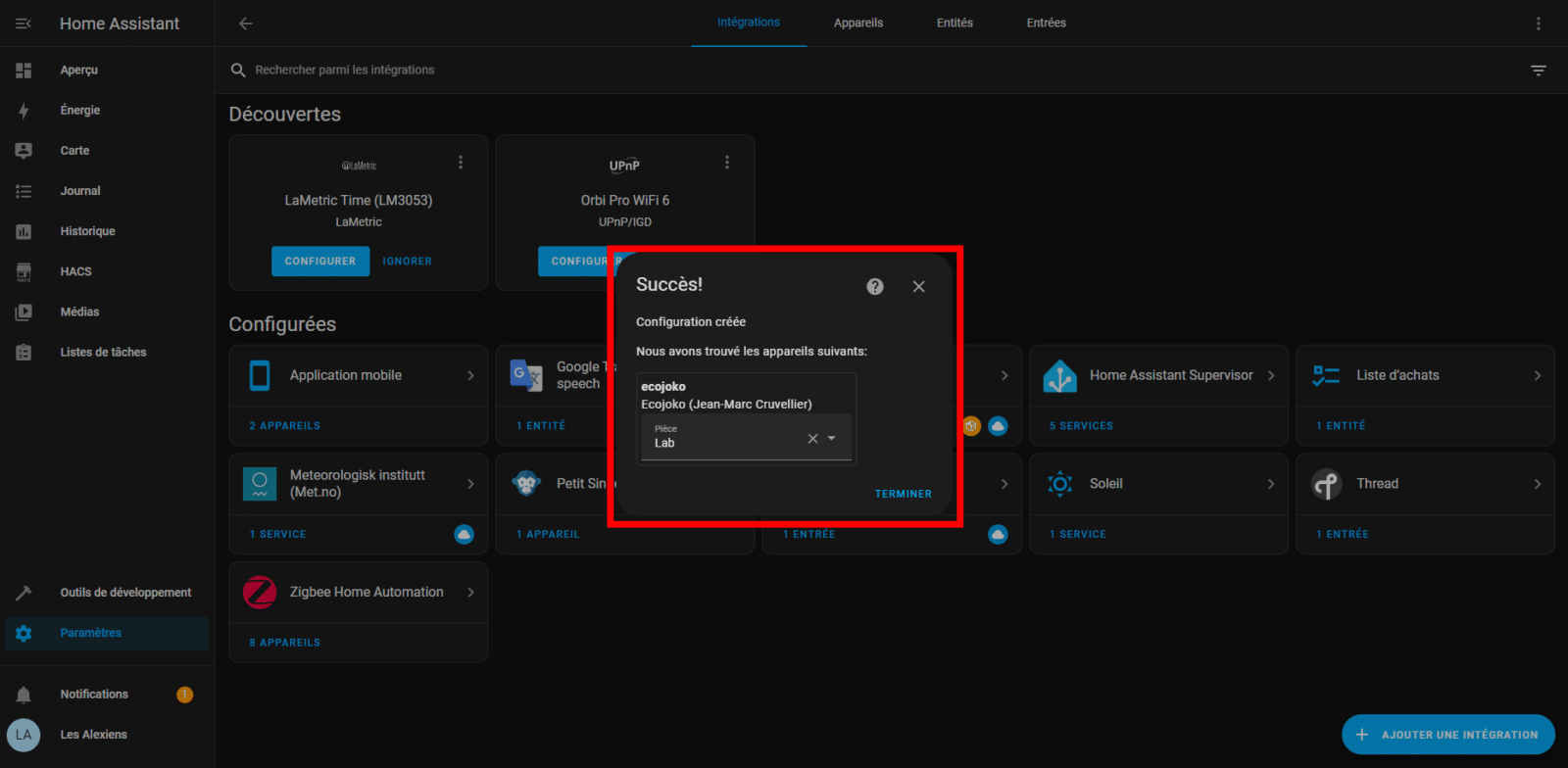The image size is (1568, 768).
Task: Switch to the Entrées tab
Action: (x=1047, y=23)
